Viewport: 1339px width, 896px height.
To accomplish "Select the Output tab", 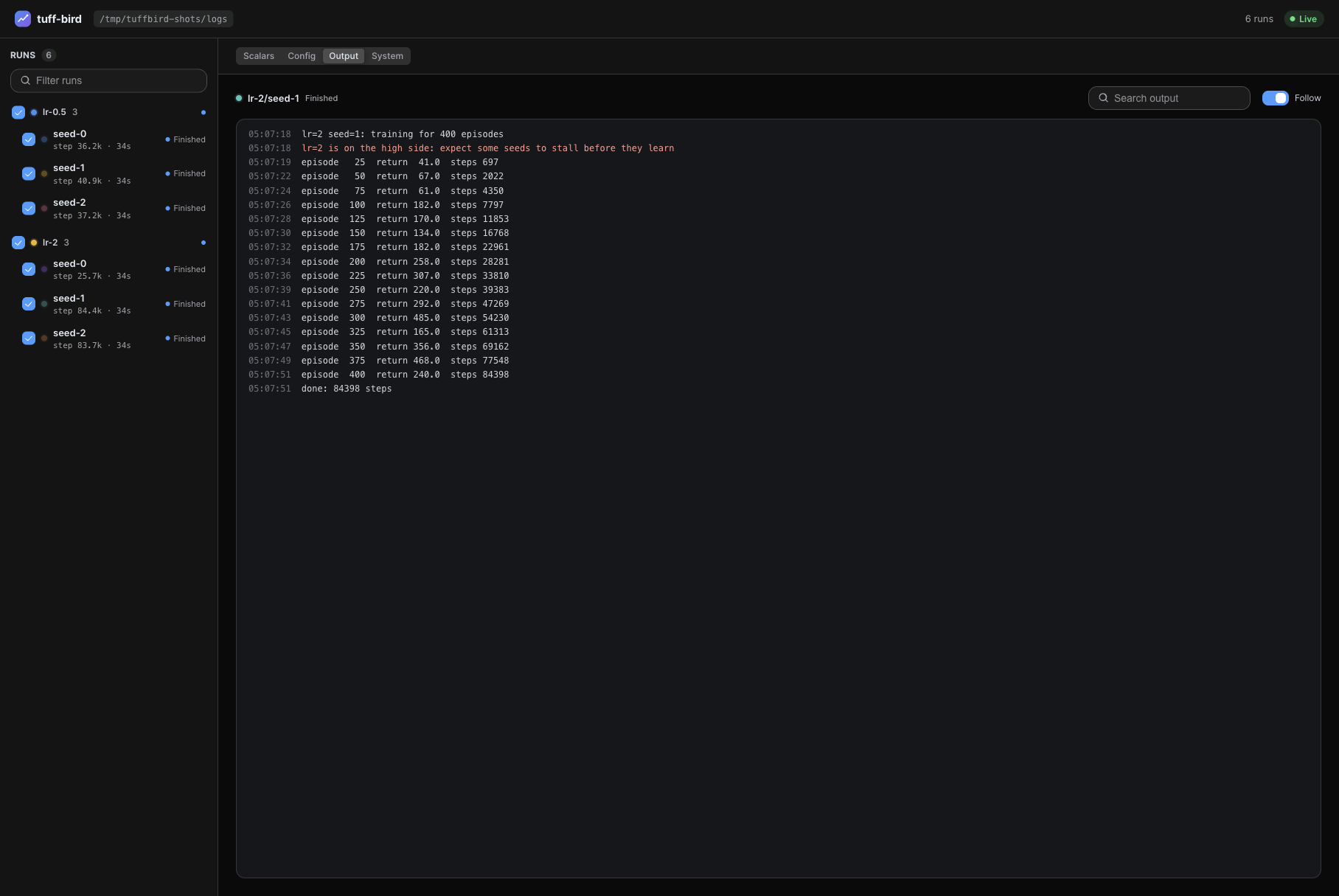I will [344, 56].
